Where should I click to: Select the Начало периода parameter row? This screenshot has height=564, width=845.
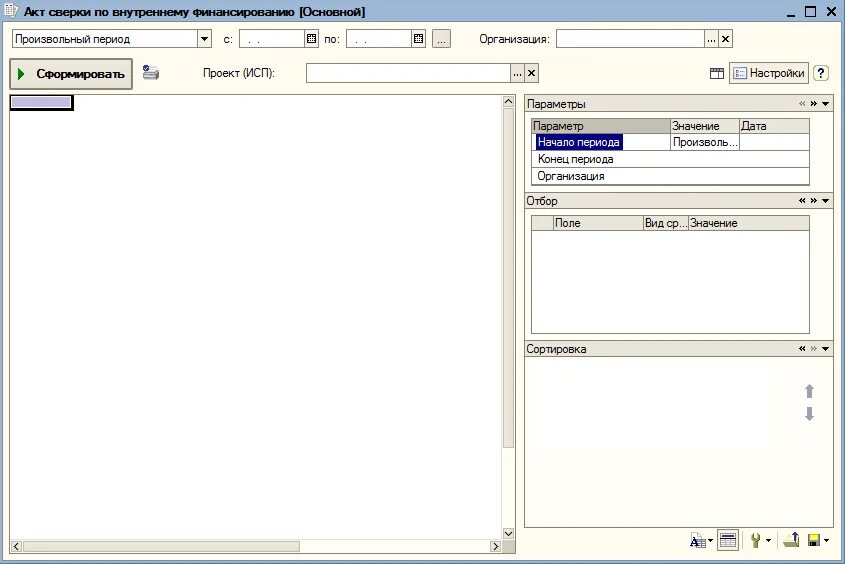(x=670, y=142)
